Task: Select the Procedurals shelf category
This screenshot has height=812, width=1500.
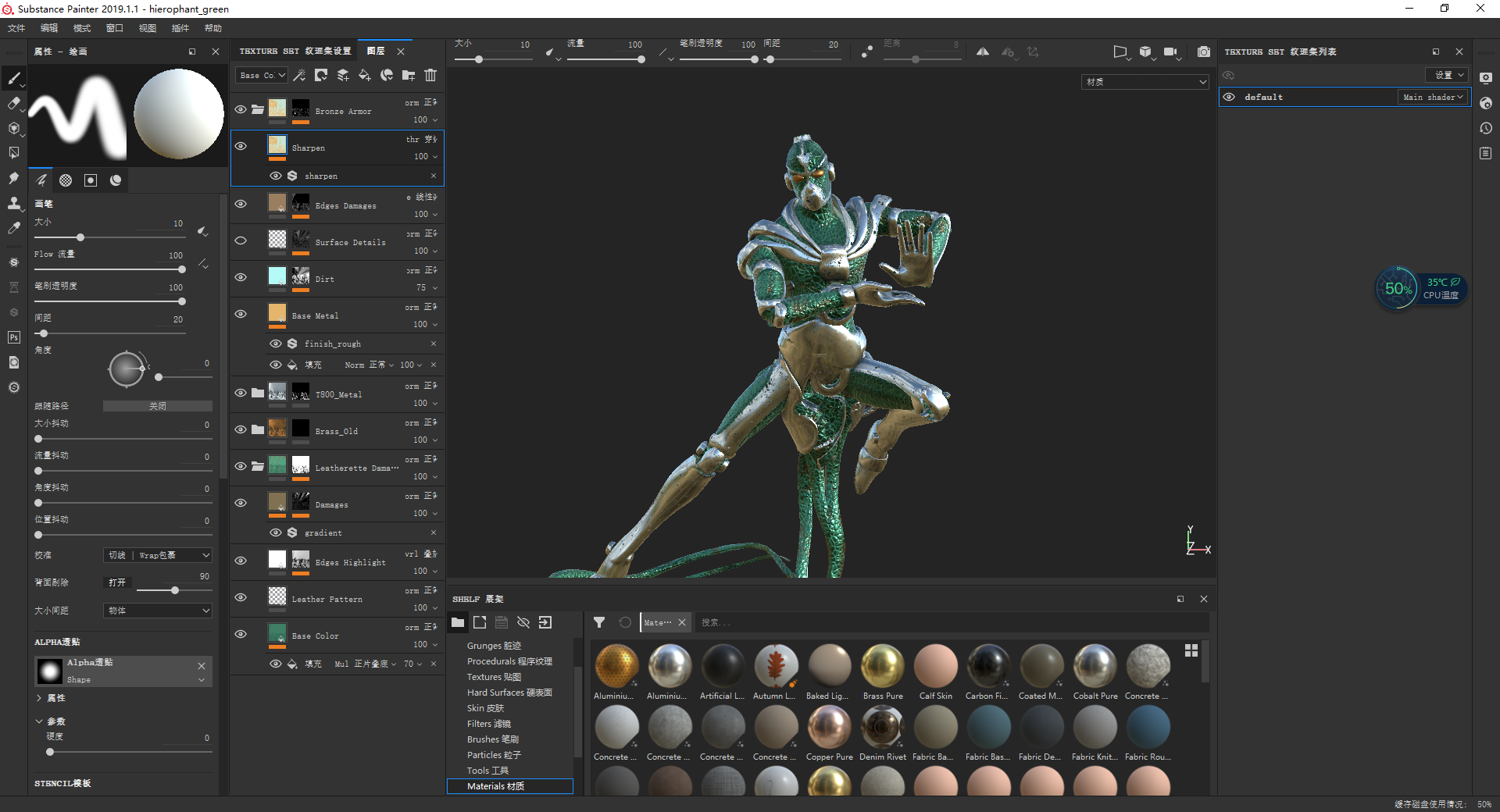Action: [509, 661]
